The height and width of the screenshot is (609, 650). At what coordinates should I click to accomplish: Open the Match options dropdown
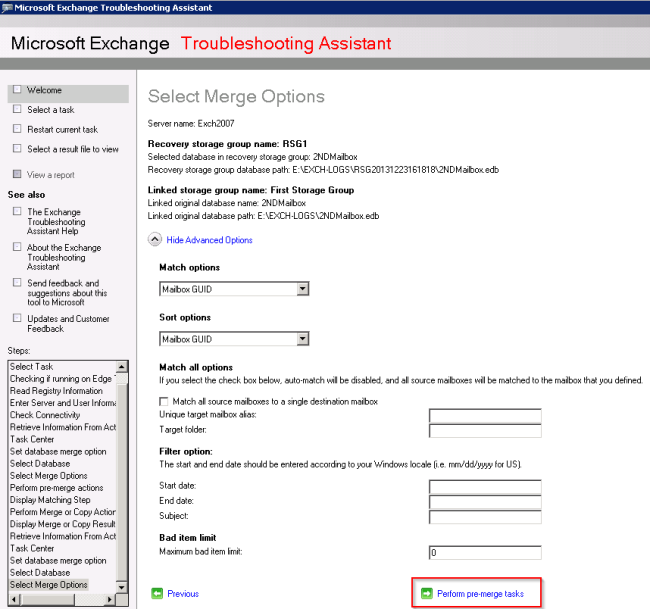click(x=302, y=289)
